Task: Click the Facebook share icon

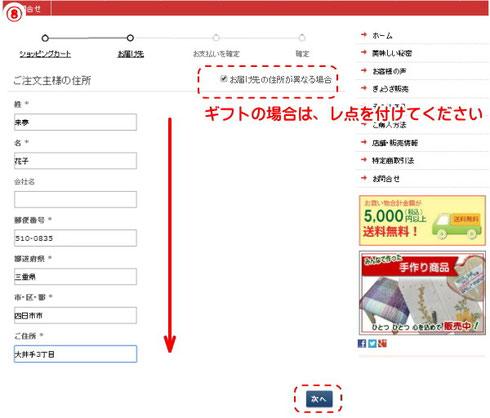Action: pos(362,343)
